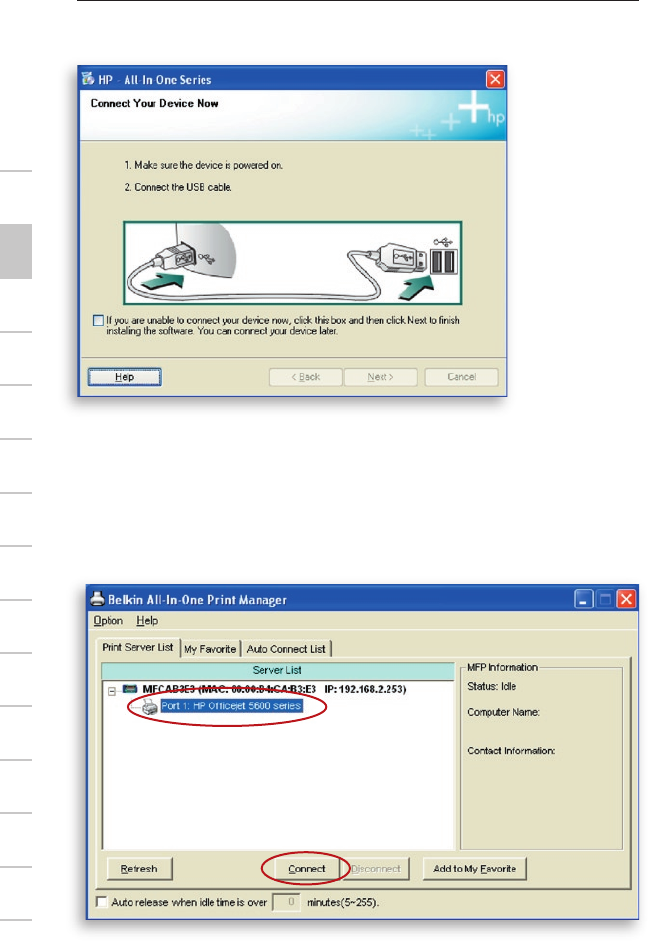Select Port 1: HP Officejet 5600 series
This screenshot has height=941, width=648.
[231, 706]
